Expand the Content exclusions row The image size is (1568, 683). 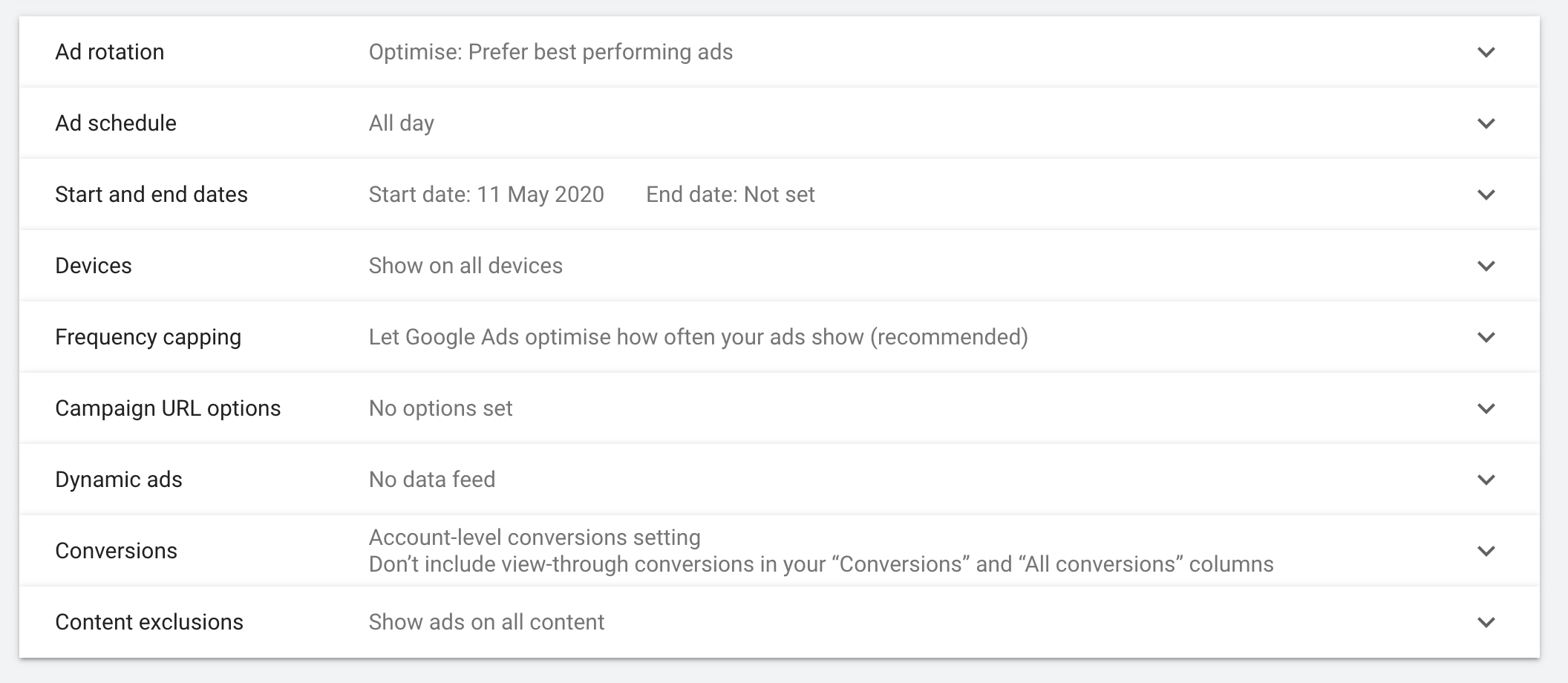pyautogui.click(x=1486, y=622)
